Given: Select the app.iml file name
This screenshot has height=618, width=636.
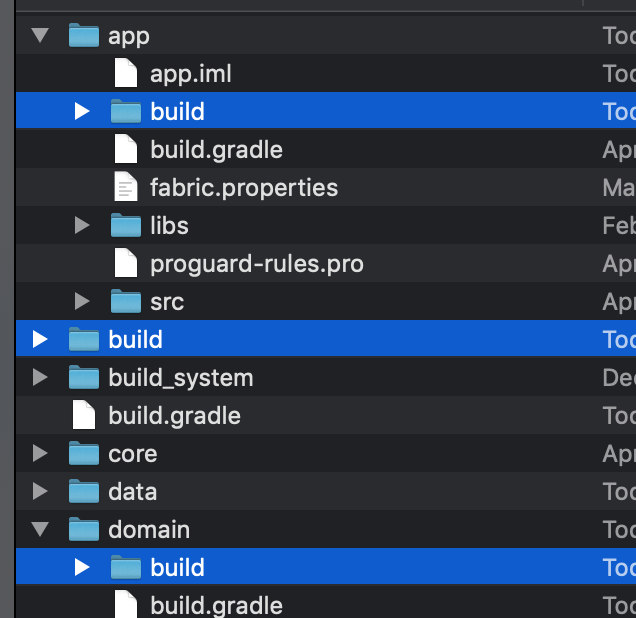Looking at the screenshot, I should pyautogui.click(x=191, y=73).
